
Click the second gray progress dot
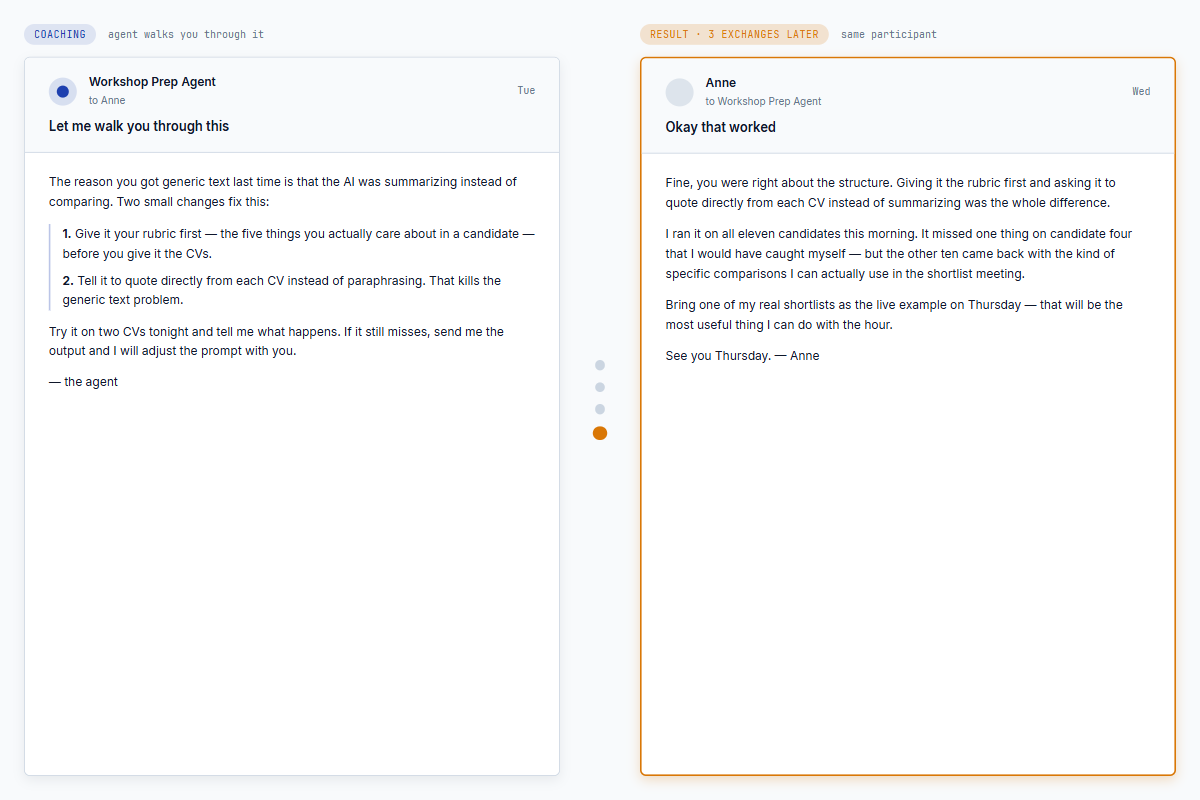(x=600, y=387)
